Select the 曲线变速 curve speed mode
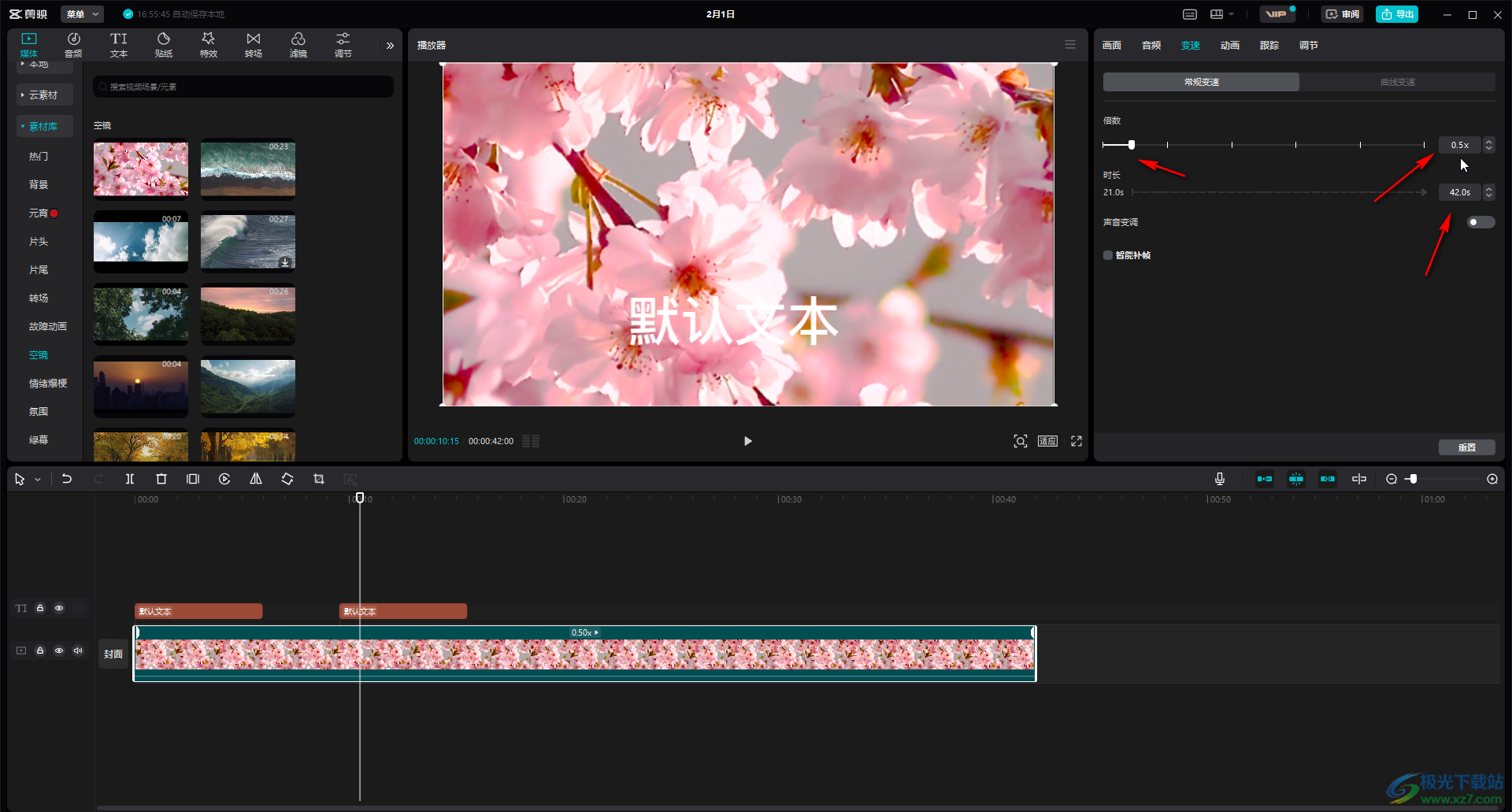Image resolution: width=1512 pixels, height=812 pixels. tap(1397, 82)
